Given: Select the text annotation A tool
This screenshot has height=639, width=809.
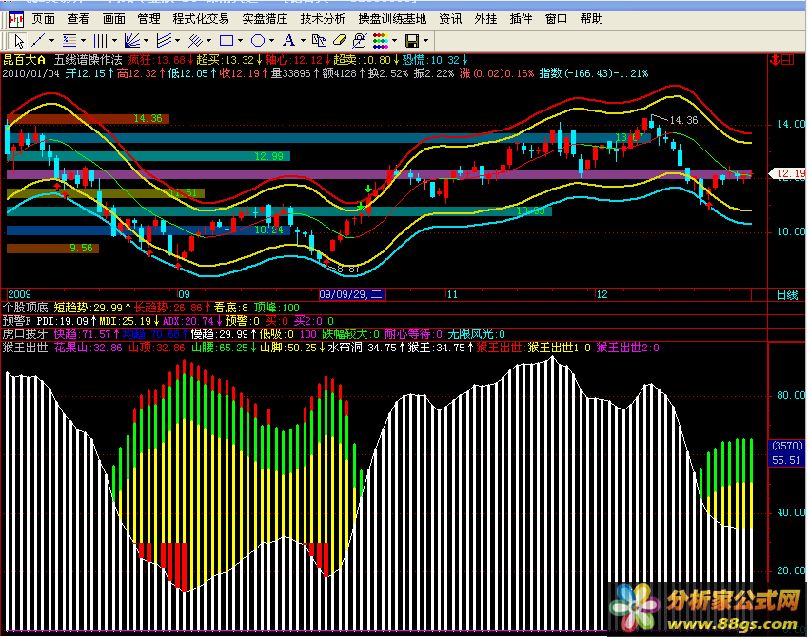Looking at the screenshot, I should (289, 40).
